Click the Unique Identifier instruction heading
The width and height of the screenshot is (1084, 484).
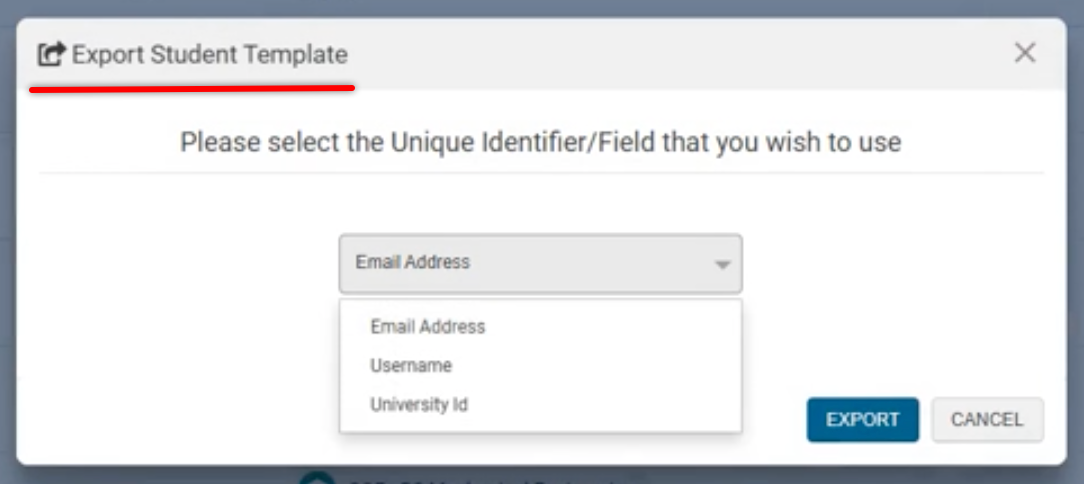pos(540,142)
